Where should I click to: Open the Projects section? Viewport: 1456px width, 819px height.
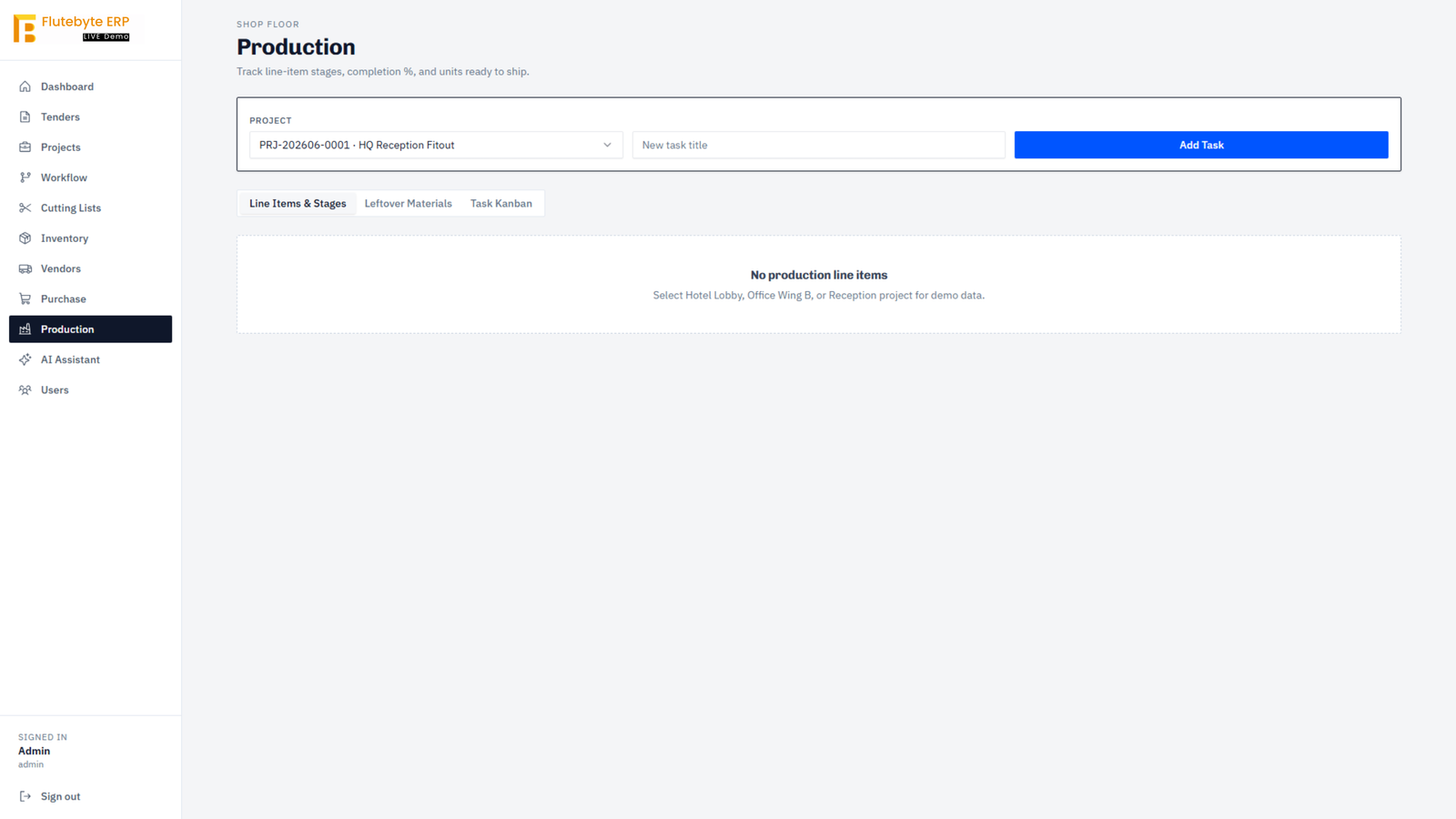point(90,147)
